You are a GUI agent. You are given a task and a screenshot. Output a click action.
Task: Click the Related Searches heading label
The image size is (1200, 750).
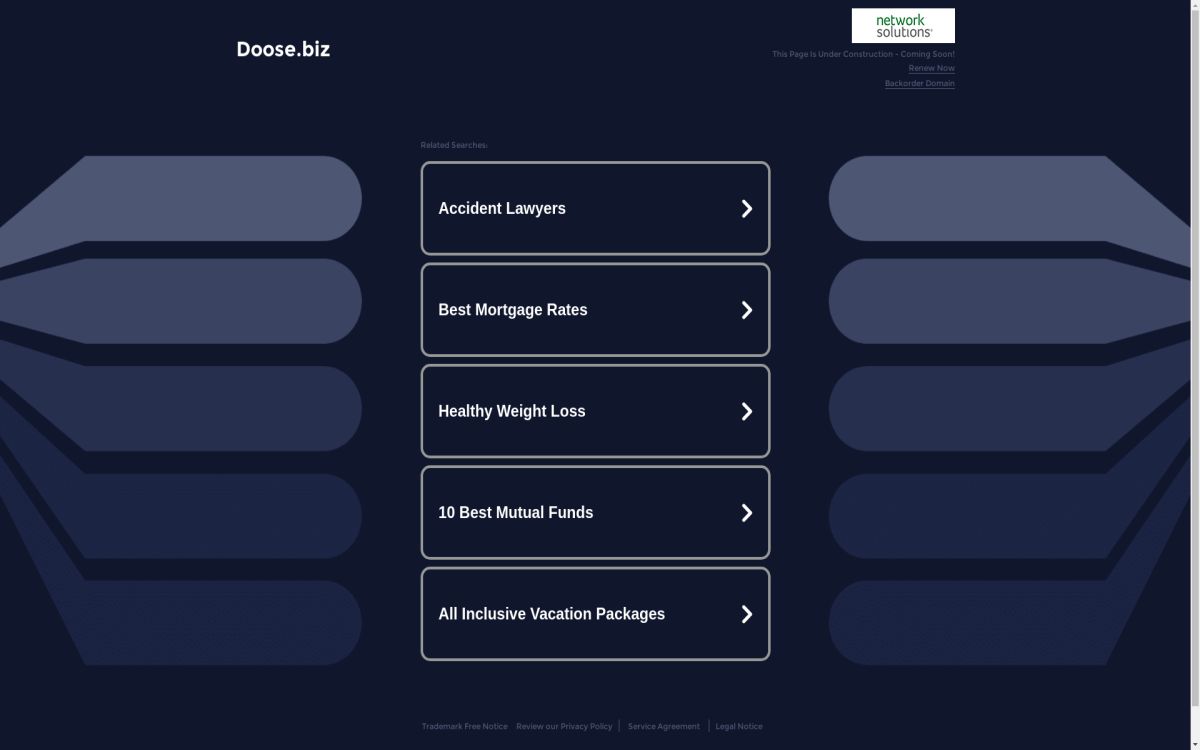point(454,146)
